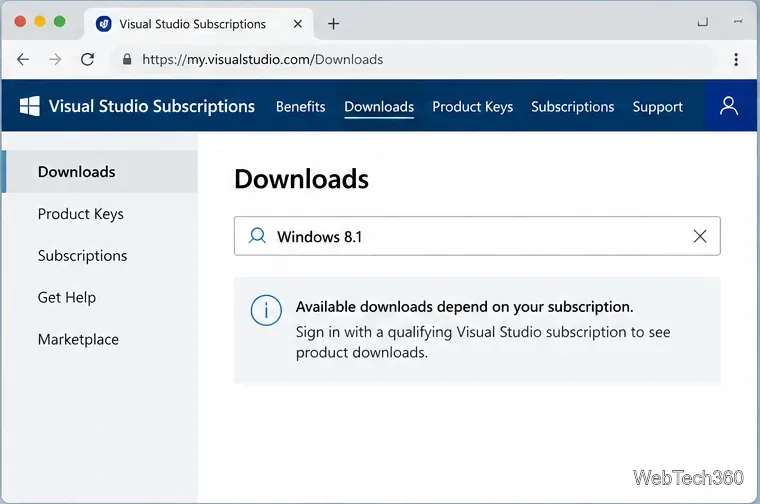
Task: Click the green window maximize dot
Action: (x=60, y=21)
